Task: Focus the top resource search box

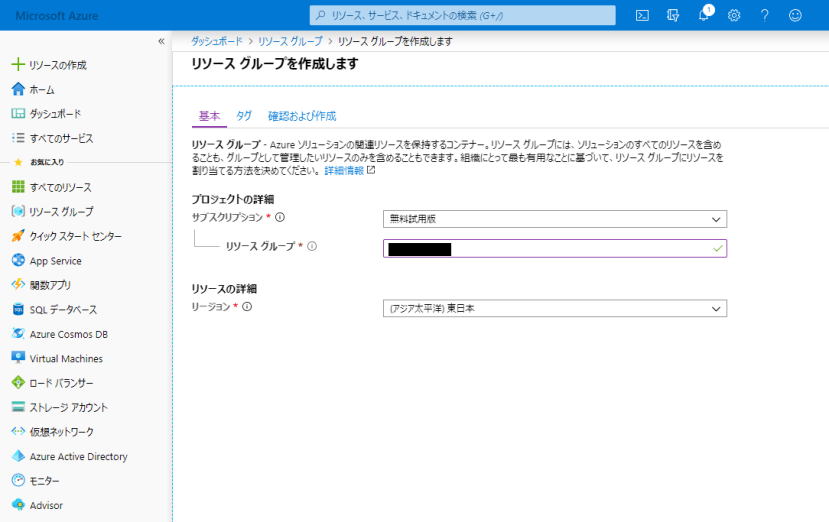Action: tap(463, 15)
